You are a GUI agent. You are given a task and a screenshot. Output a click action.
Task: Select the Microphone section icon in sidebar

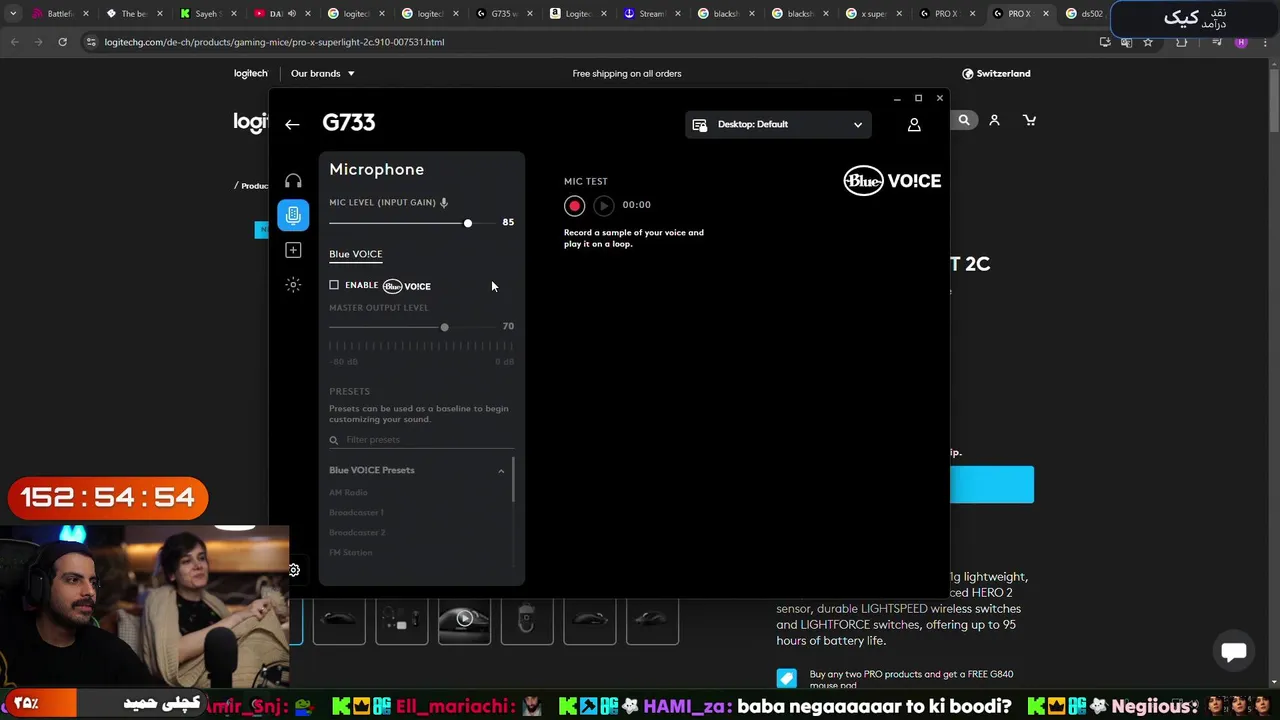[293, 215]
